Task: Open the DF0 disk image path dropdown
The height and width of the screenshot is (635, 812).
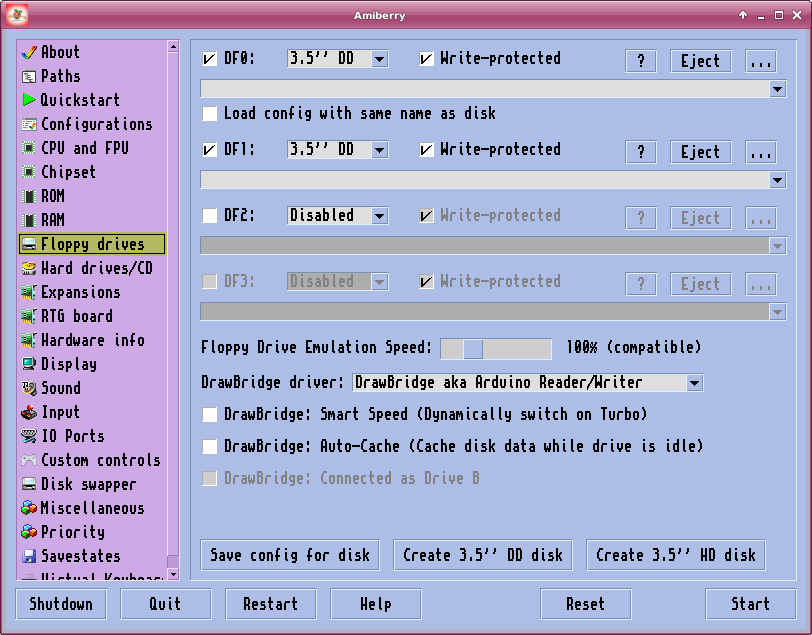Action: (777, 89)
